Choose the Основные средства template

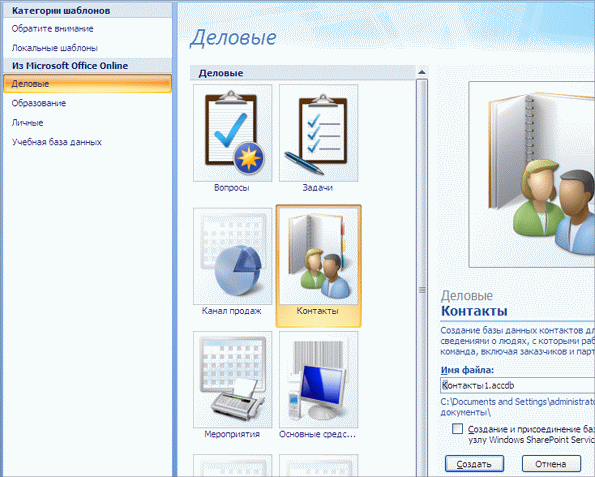(318, 379)
